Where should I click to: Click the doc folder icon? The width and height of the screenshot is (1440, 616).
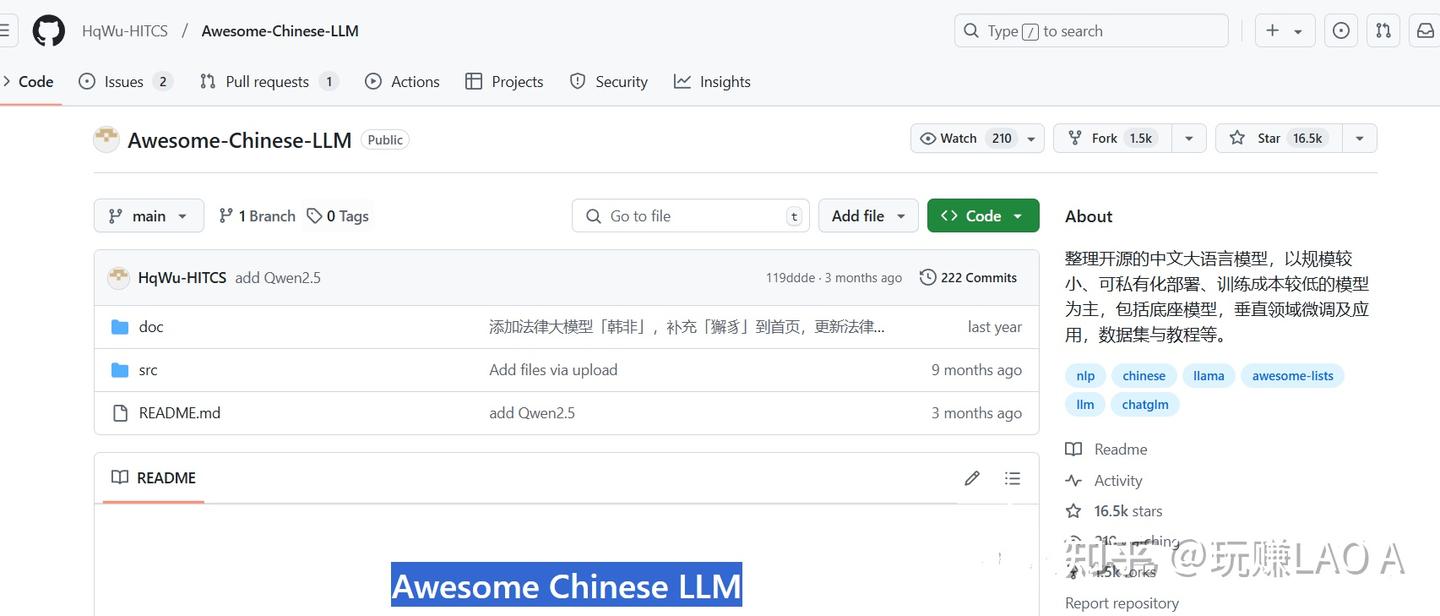click(120, 326)
